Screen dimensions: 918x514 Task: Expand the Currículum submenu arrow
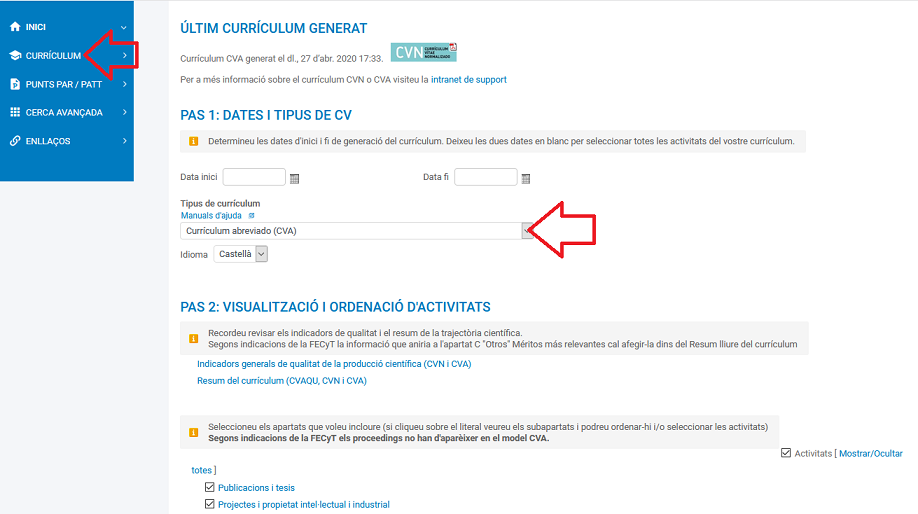(125, 55)
